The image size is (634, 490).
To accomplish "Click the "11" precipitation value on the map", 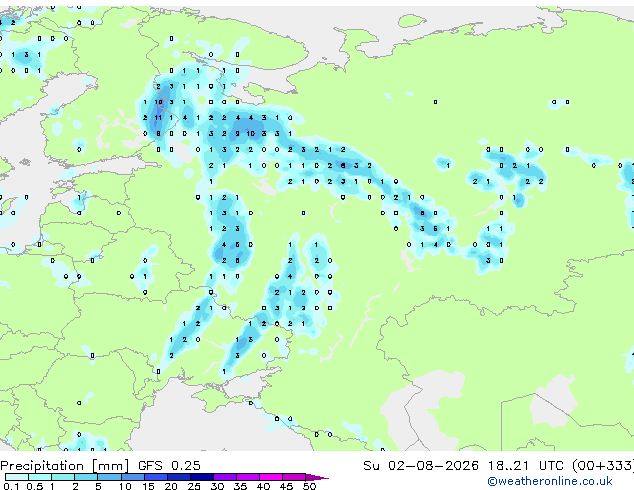I will (x=158, y=118).
